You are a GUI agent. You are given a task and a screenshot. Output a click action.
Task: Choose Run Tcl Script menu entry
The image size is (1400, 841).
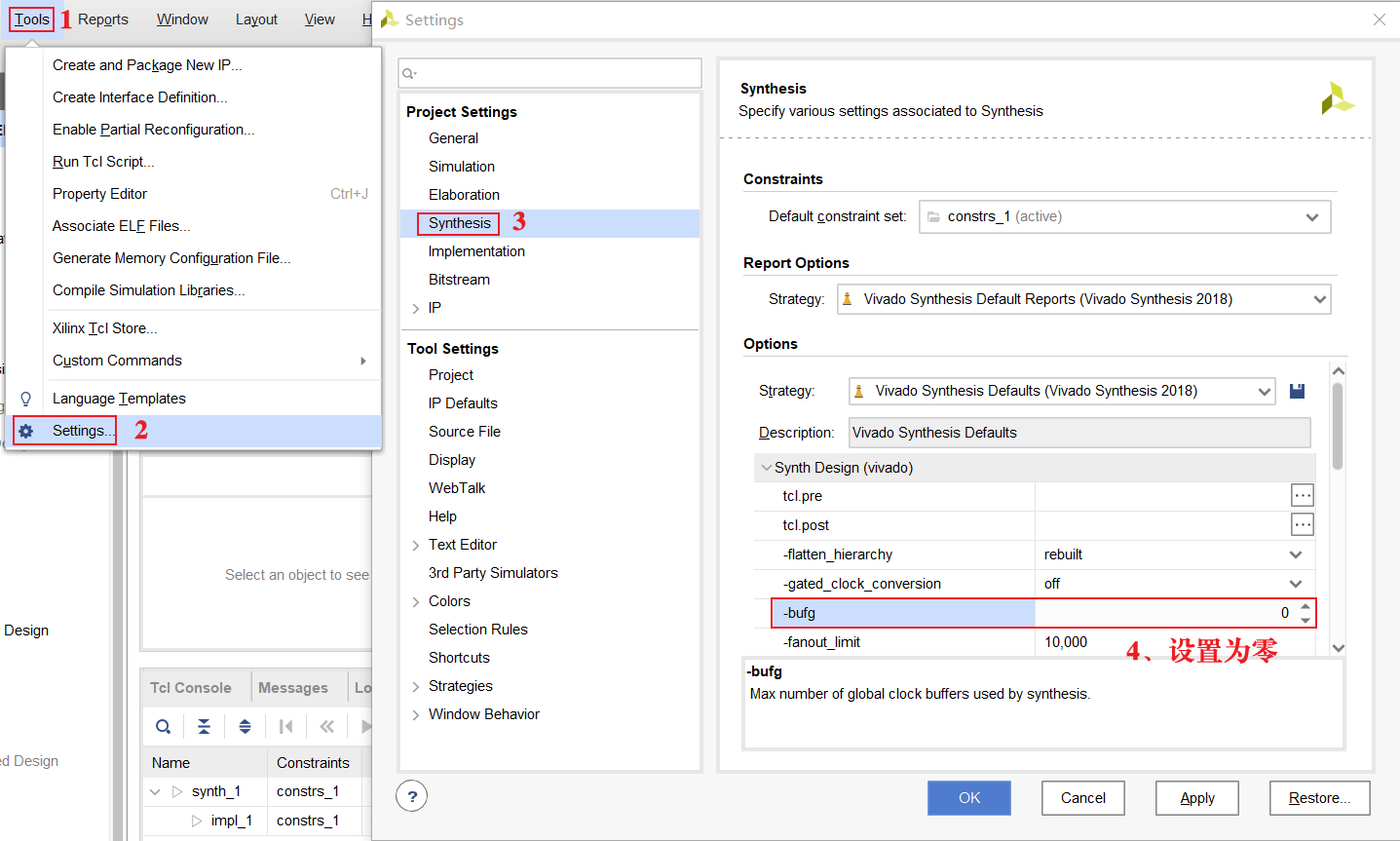pos(103,162)
